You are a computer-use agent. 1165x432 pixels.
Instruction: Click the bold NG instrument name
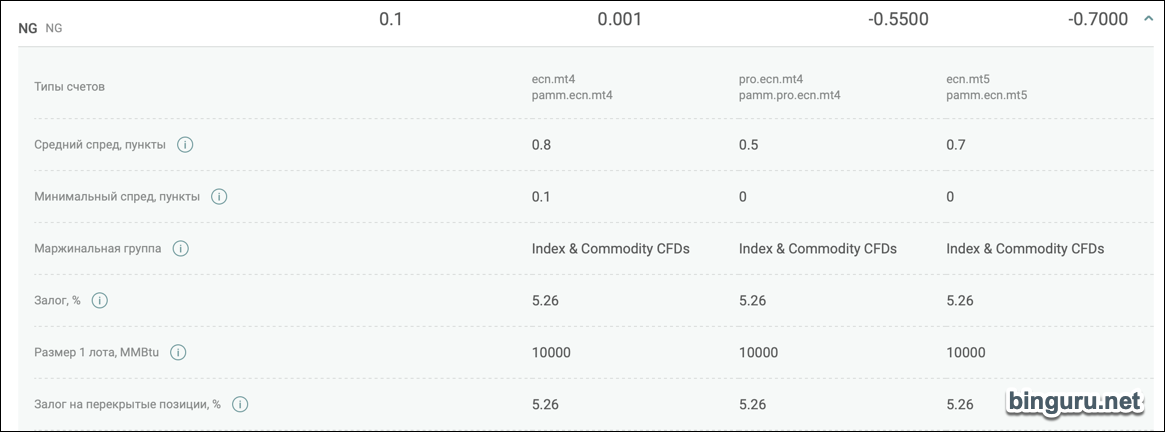27,28
